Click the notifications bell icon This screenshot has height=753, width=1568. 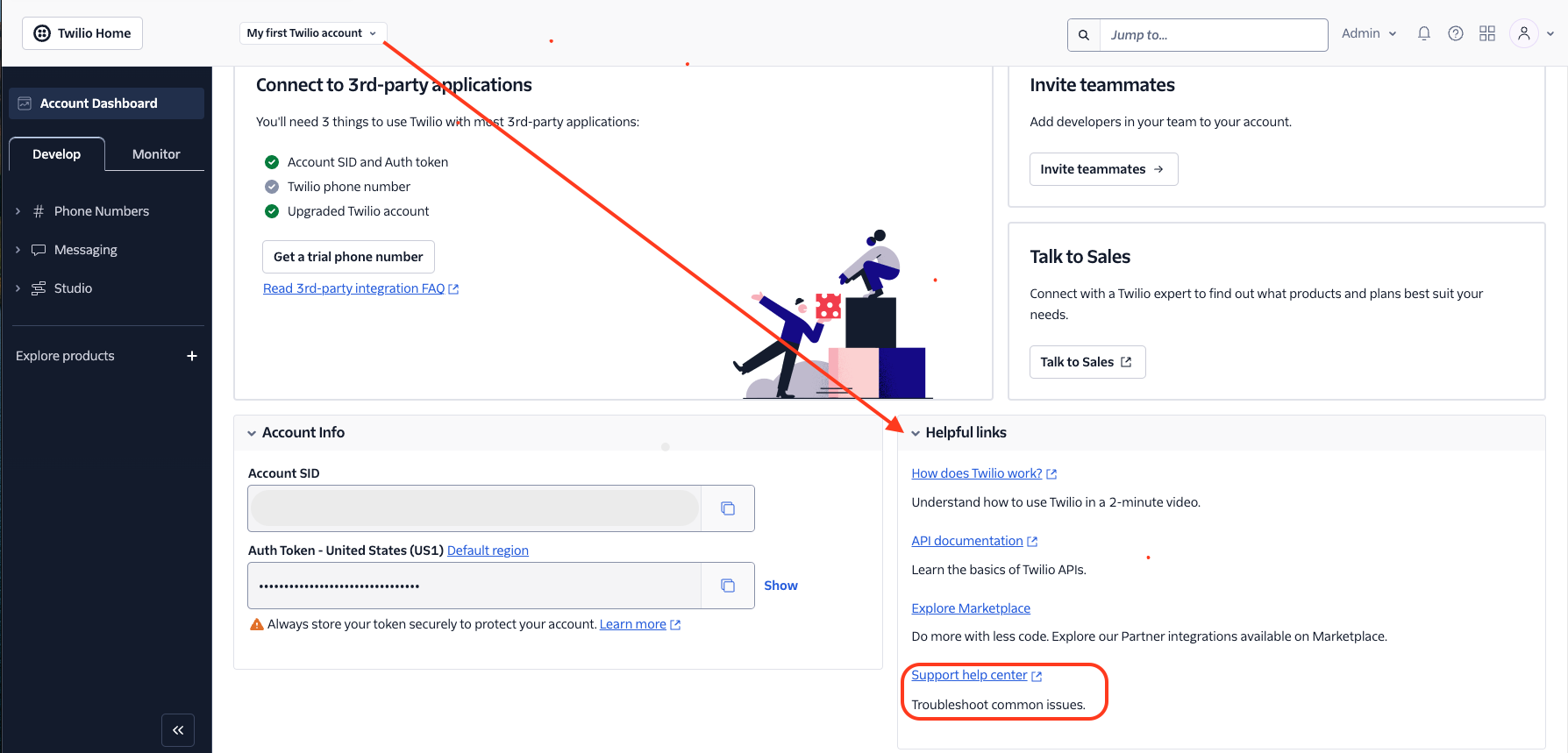pos(1423,33)
